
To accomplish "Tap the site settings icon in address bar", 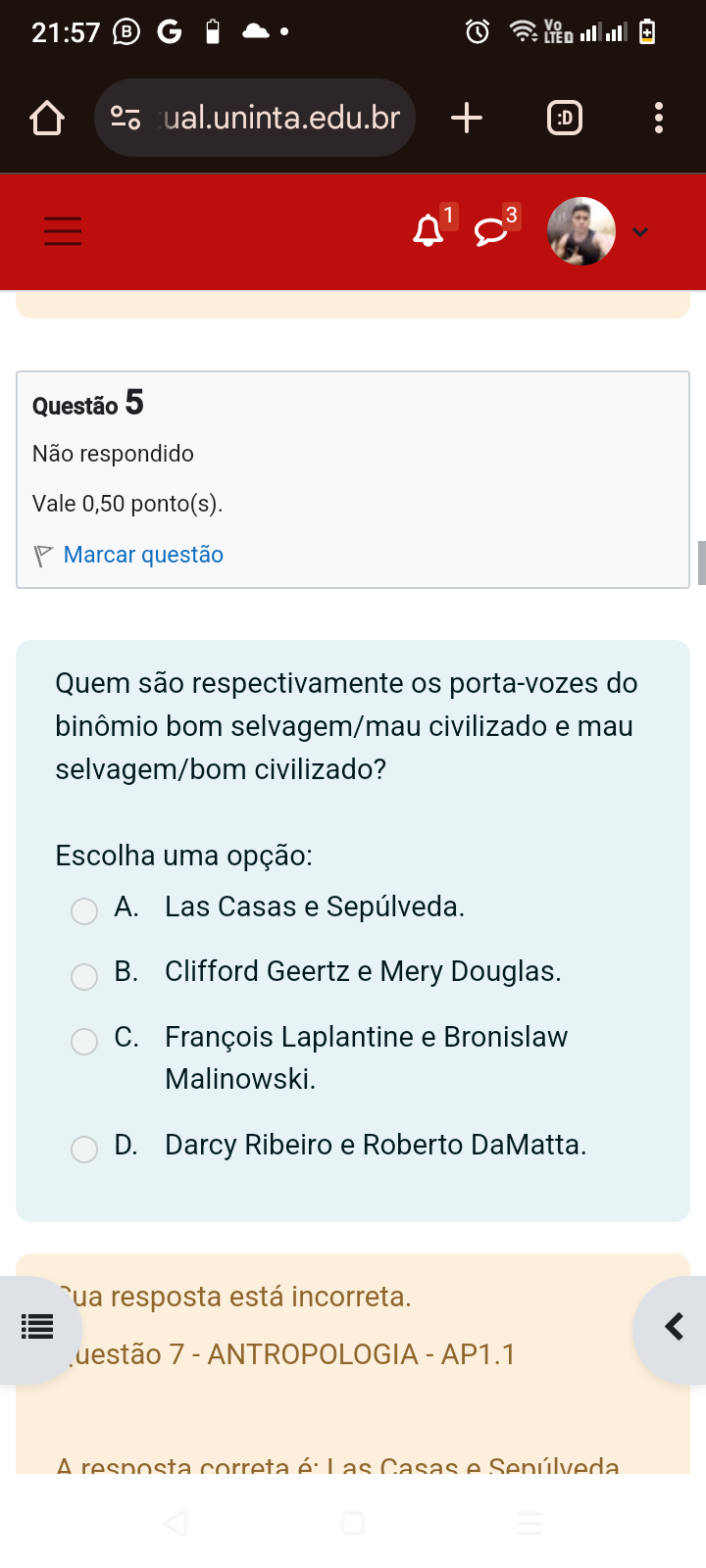I will [x=126, y=119].
